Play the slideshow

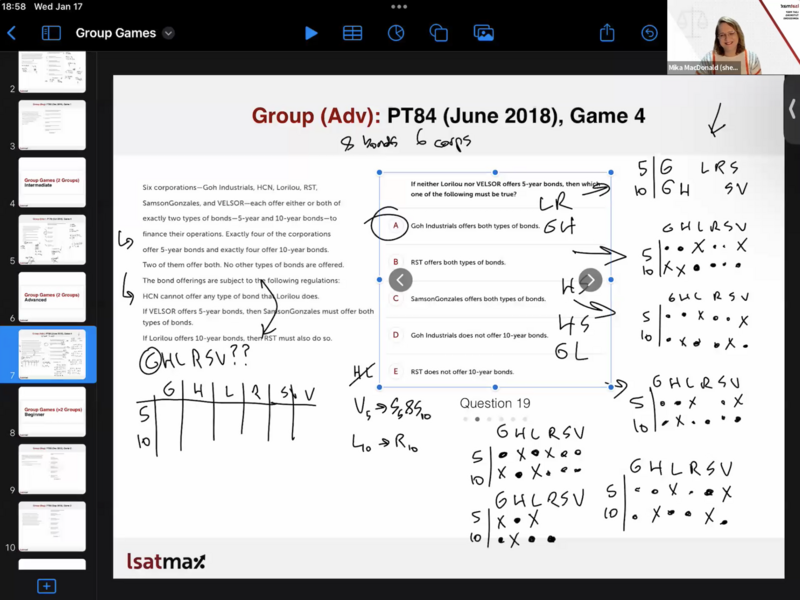point(311,33)
